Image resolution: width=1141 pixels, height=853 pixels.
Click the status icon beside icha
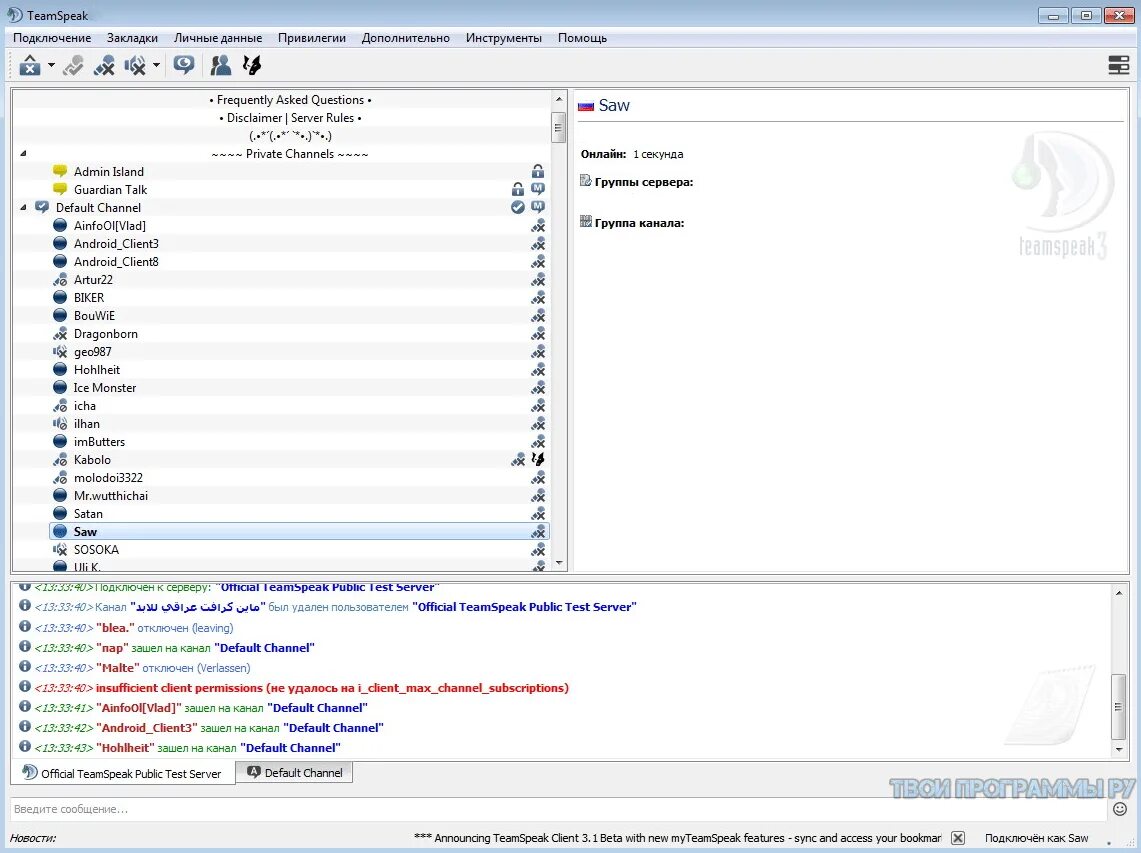tap(60, 405)
